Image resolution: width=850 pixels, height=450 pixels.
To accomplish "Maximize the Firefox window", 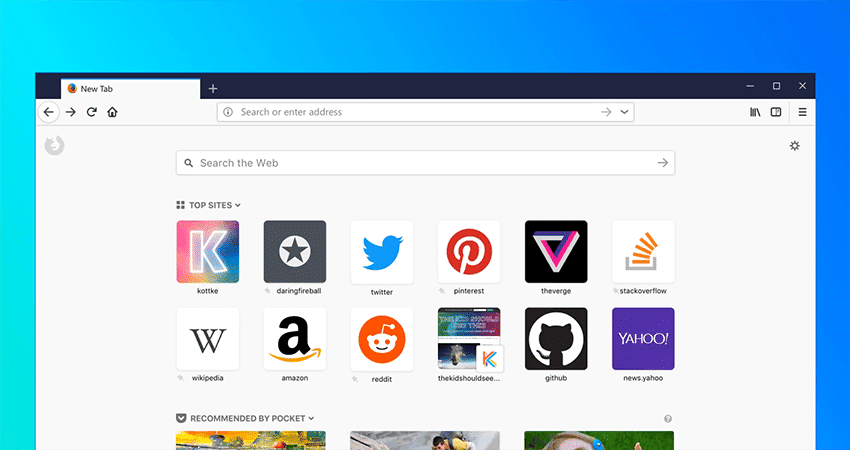I will (x=776, y=86).
